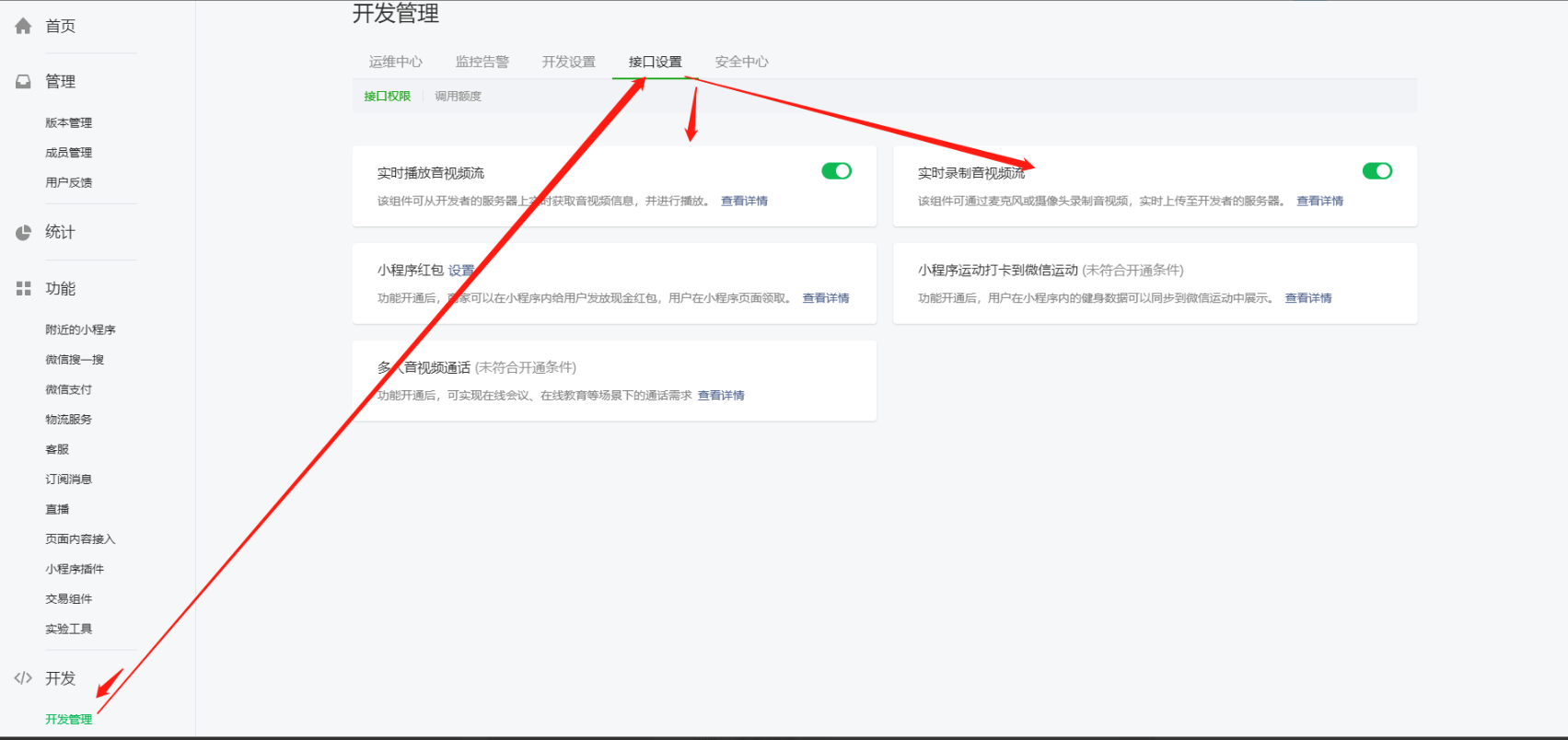Click the 管理 section label
Screen dimensions: 1568x740
[61, 81]
